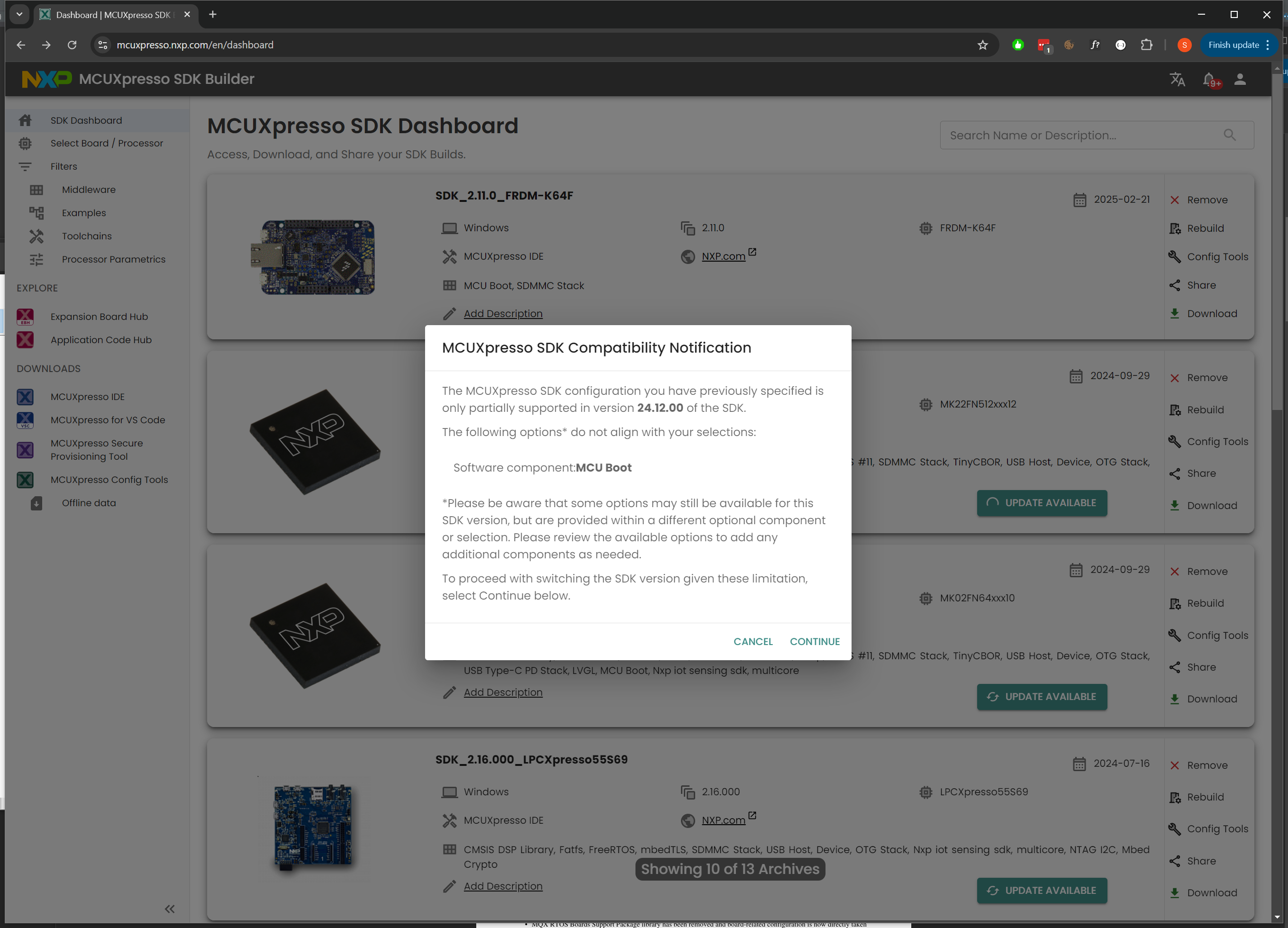Viewport: 1288px width, 928px height.
Task: Open the Finish update options menu
Action: (x=1269, y=44)
